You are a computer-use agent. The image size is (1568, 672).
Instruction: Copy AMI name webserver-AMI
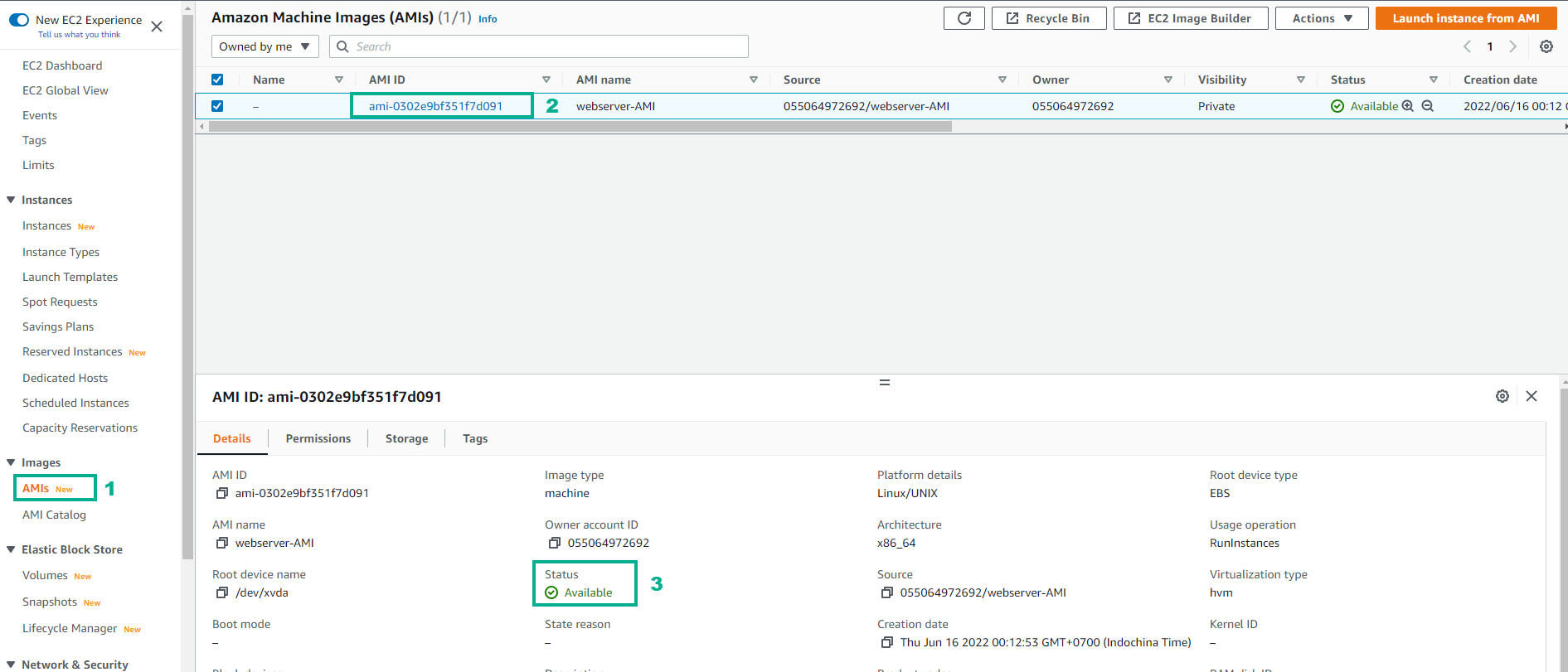tap(221, 543)
